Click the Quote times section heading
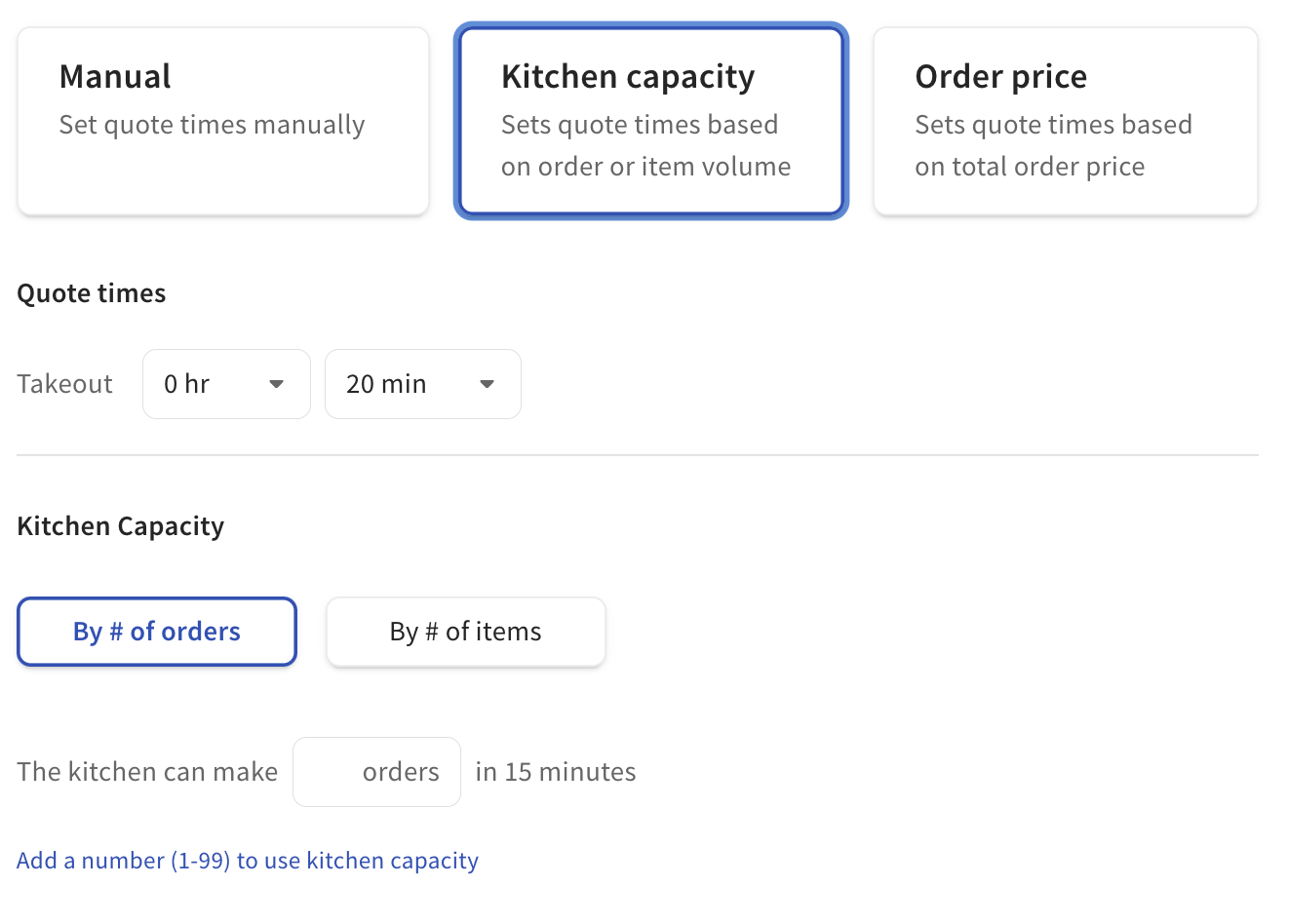This screenshot has height=924, width=1289. click(91, 292)
